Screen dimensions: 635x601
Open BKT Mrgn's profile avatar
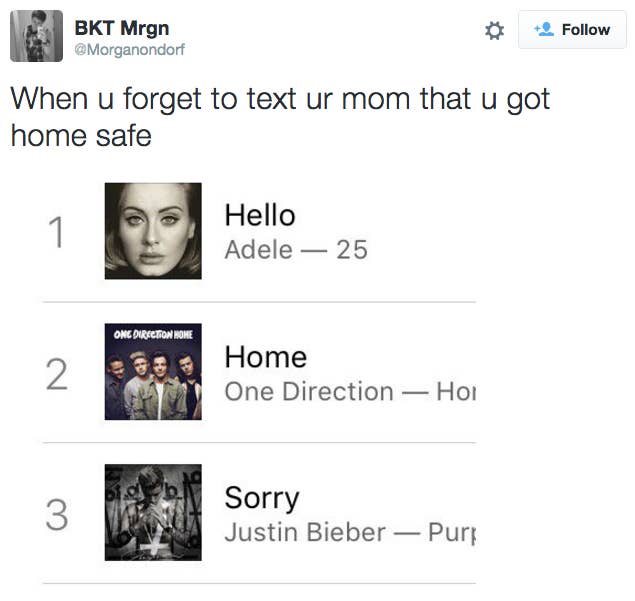(37, 37)
